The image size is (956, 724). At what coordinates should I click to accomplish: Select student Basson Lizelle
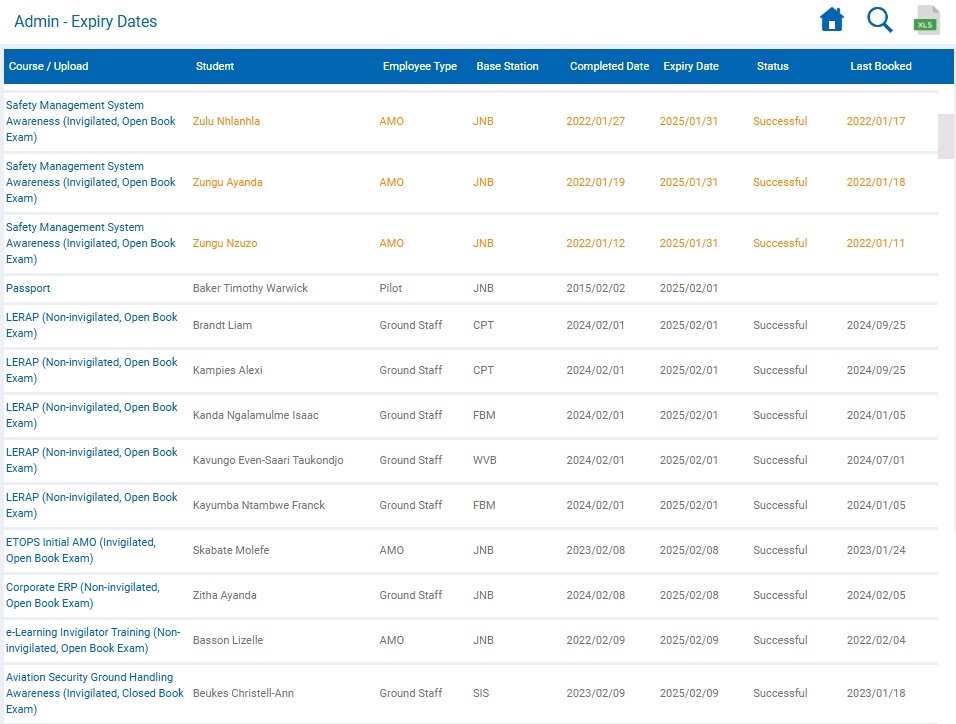tap(228, 640)
